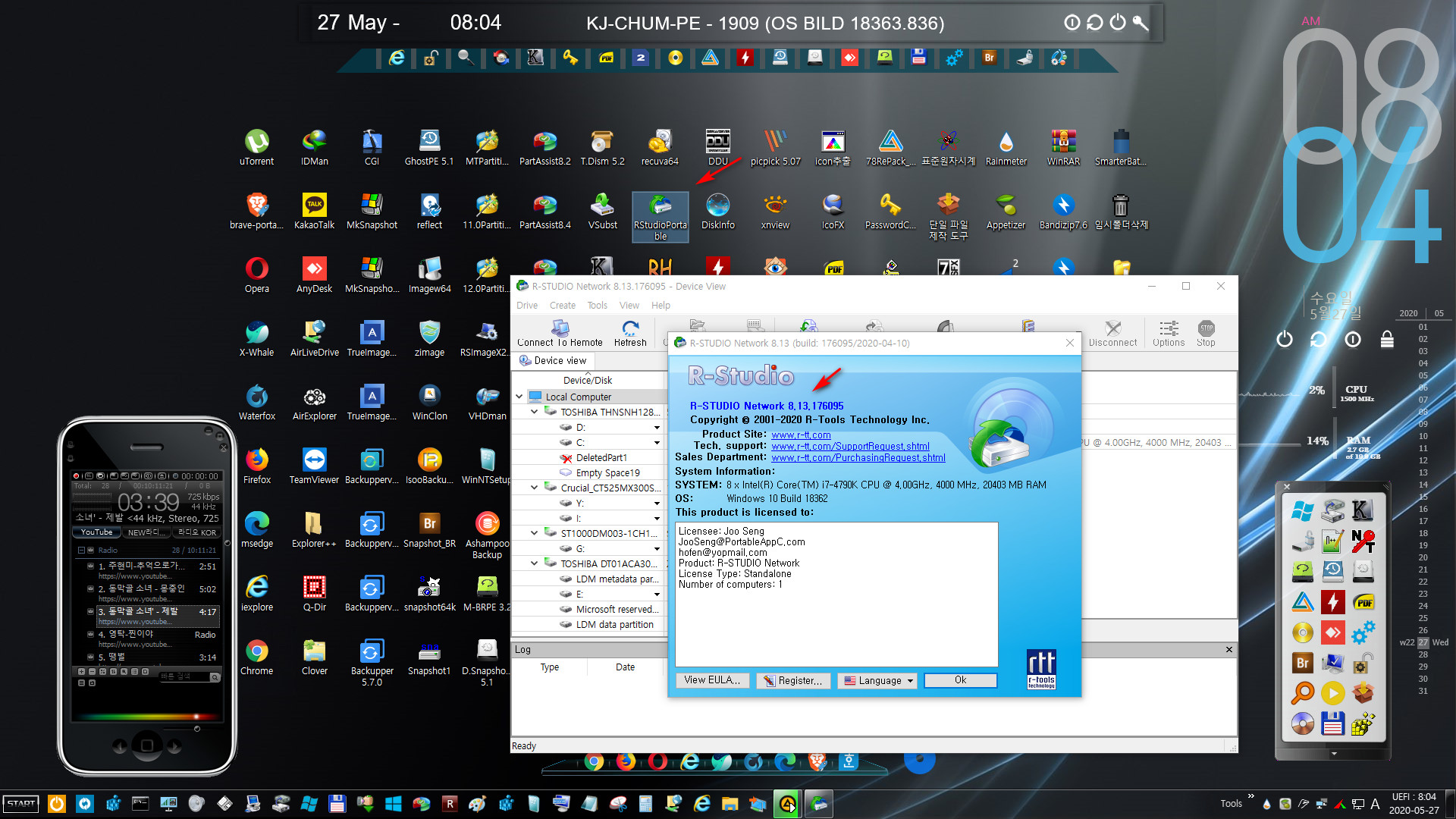Open the Drive menu in R-Studio
1456x819 pixels.
(526, 306)
